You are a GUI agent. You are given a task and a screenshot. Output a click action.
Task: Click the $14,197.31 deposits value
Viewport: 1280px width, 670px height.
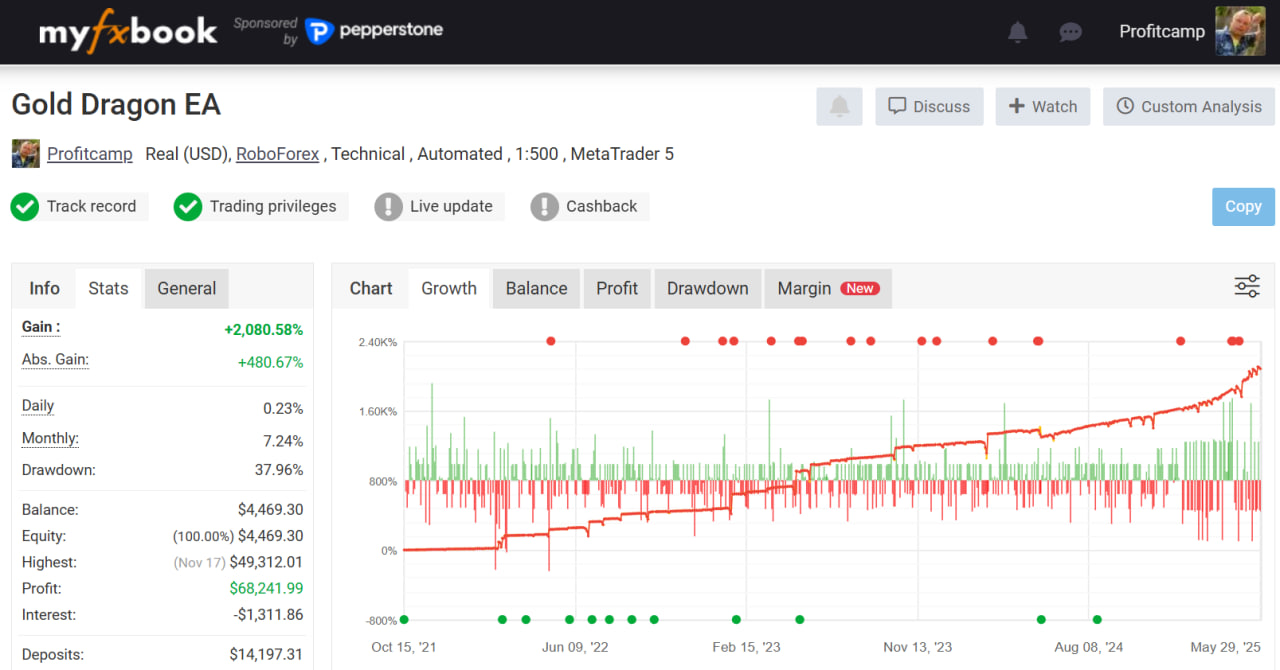pos(266,655)
